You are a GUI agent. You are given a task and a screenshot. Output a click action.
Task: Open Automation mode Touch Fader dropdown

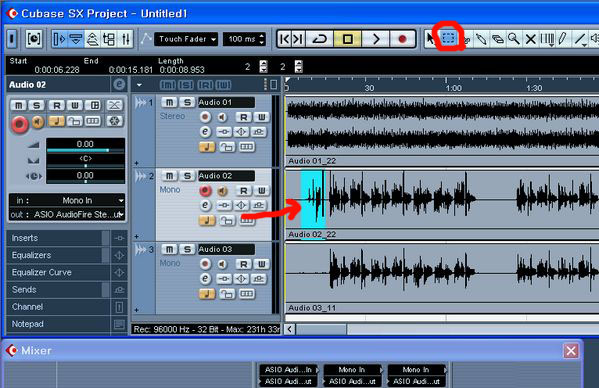(x=186, y=39)
